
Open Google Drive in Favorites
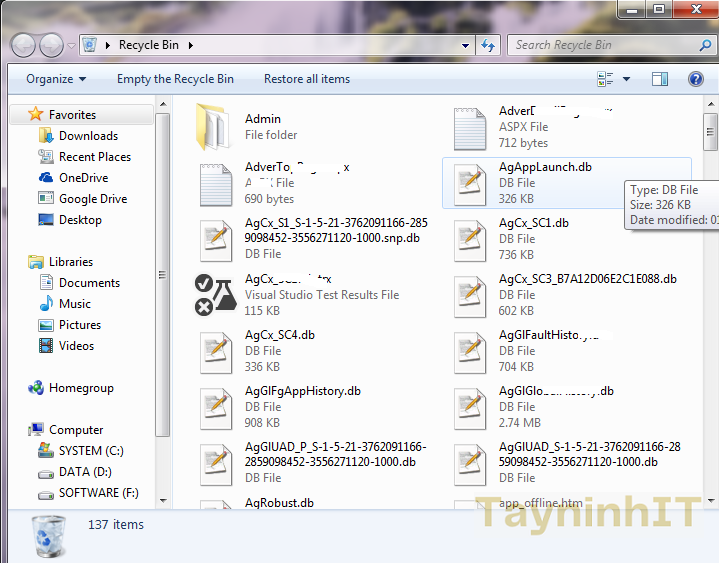click(x=92, y=199)
